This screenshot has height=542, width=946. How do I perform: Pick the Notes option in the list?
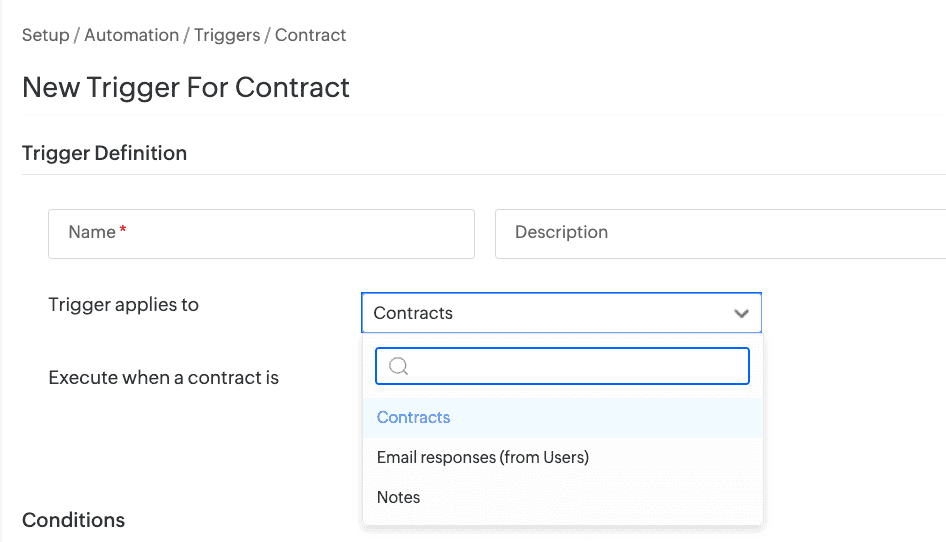tap(399, 498)
